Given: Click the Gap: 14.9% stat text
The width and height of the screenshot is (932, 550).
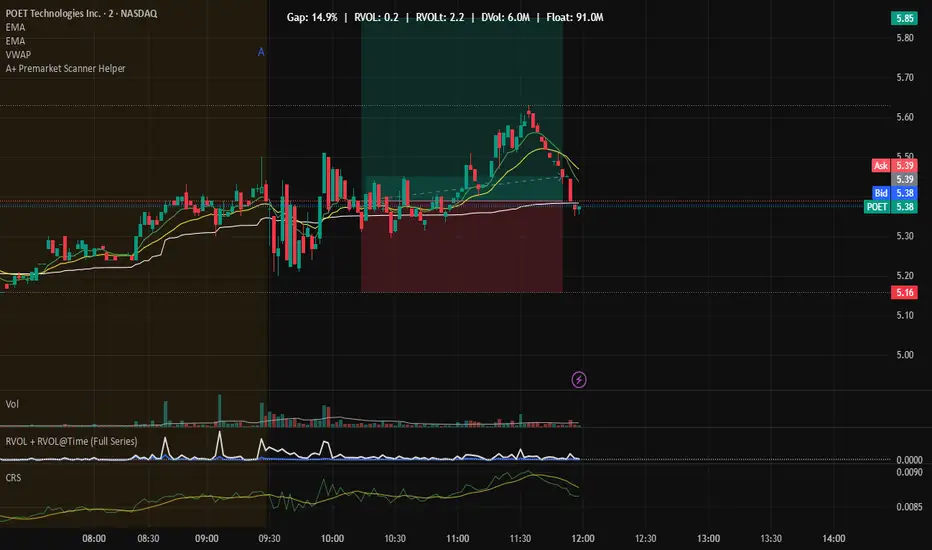Looking at the screenshot, I should pyautogui.click(x=312, y=17).
